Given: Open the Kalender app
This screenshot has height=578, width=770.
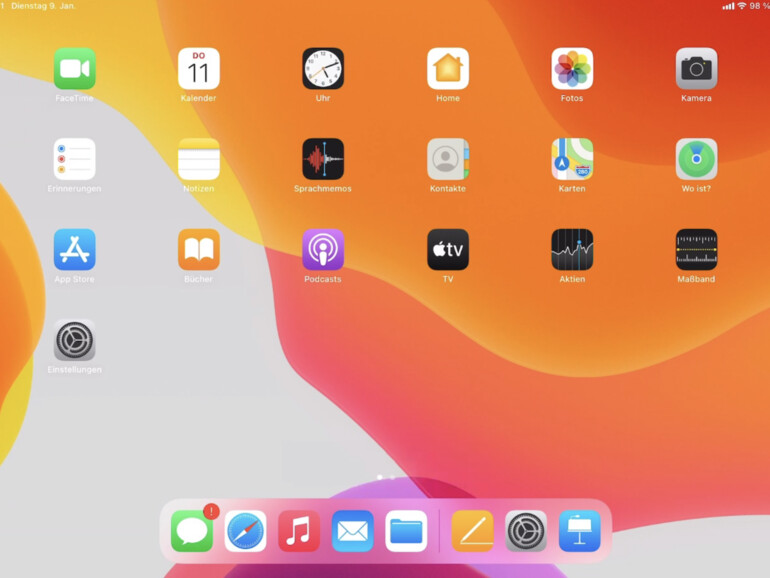Looking at the screenshot, I should point(199,69).
